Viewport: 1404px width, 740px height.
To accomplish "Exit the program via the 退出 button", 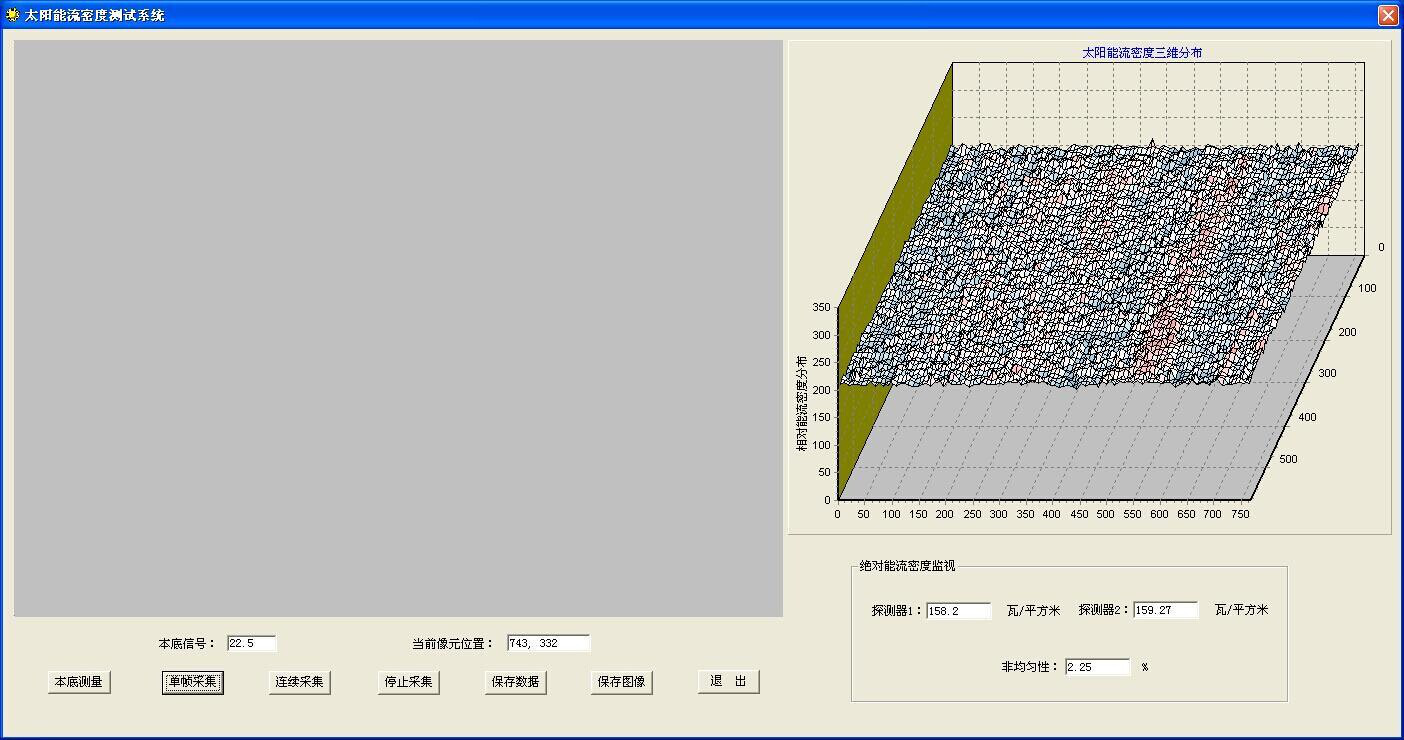I will 728,681.
